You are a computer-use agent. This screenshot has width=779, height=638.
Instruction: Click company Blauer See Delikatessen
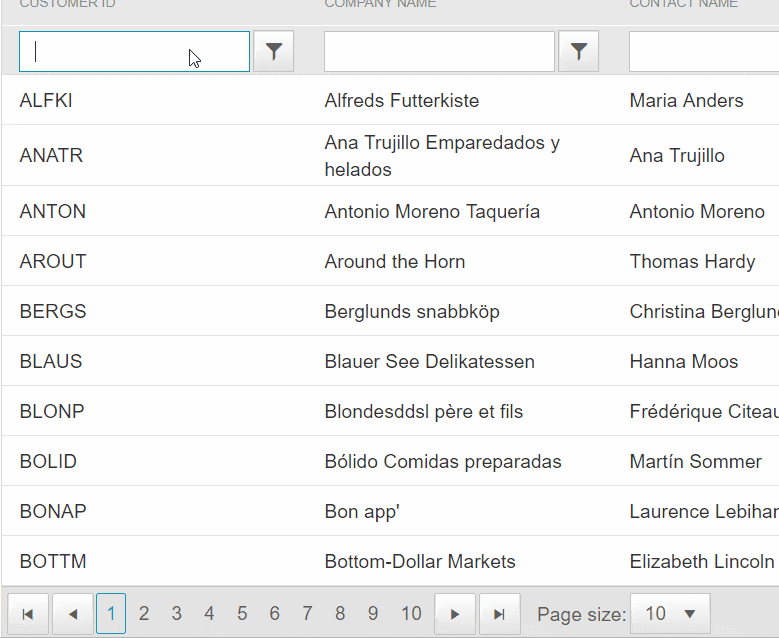(x=430, y=362)
